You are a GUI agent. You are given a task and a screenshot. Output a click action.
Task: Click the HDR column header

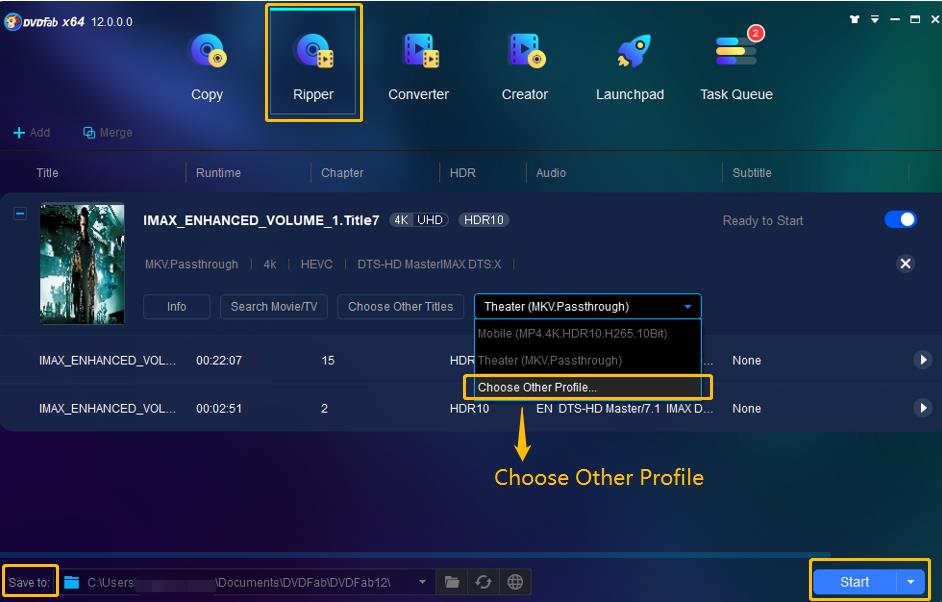point(463,173)
